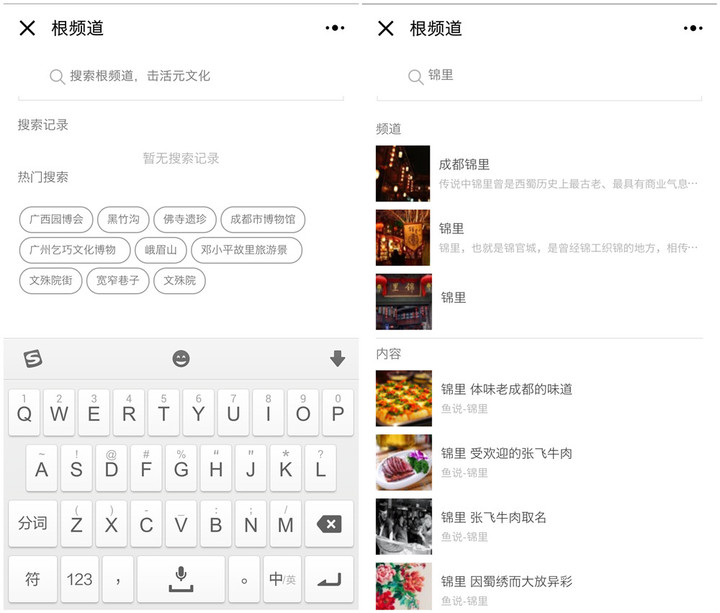Tap the Q key
The height and width of the screenshot is (613, 720).
[x=24, y=413]
